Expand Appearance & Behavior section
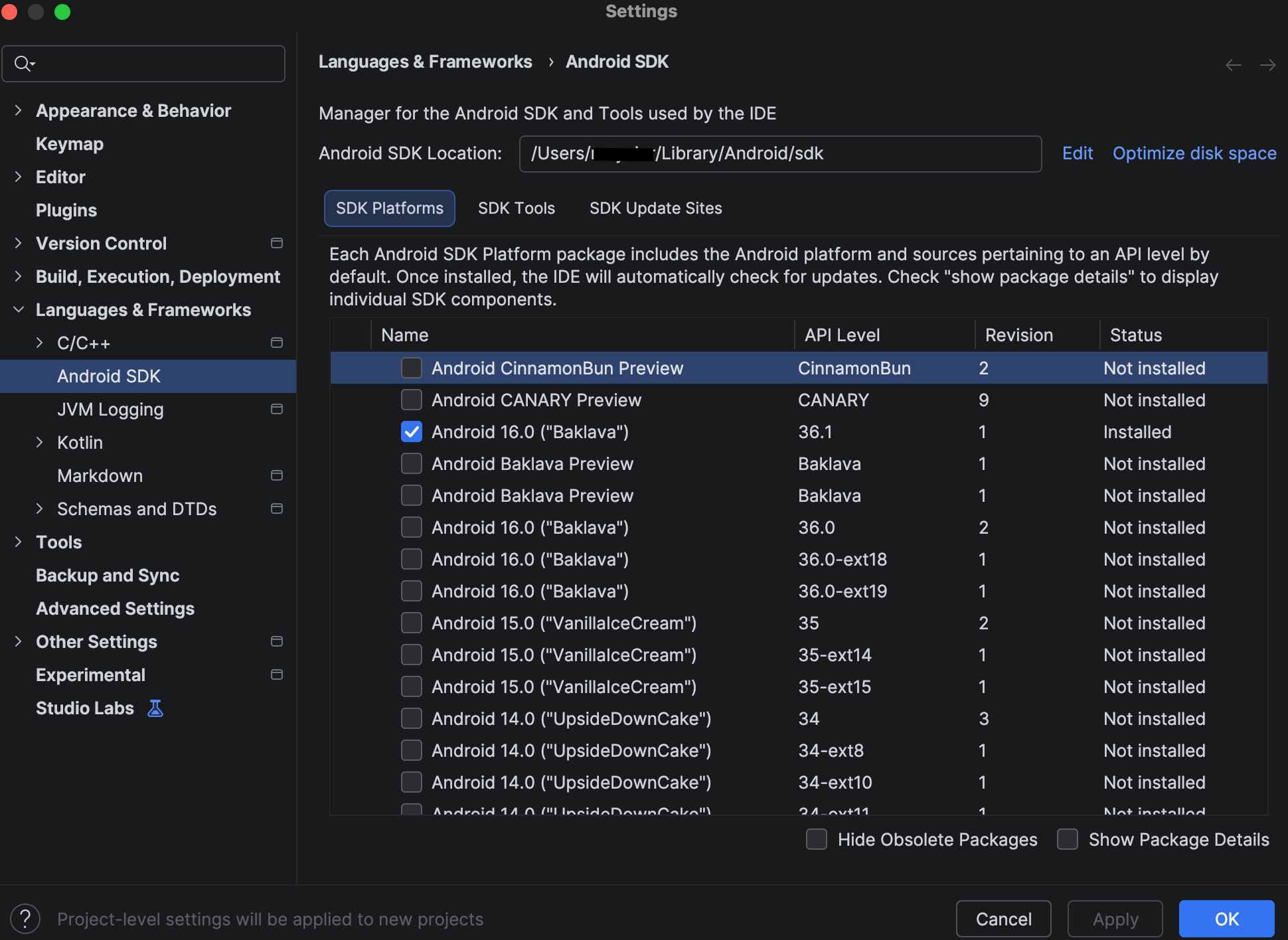Screen dimensions: 1288x940 click(x=19, y=110)
